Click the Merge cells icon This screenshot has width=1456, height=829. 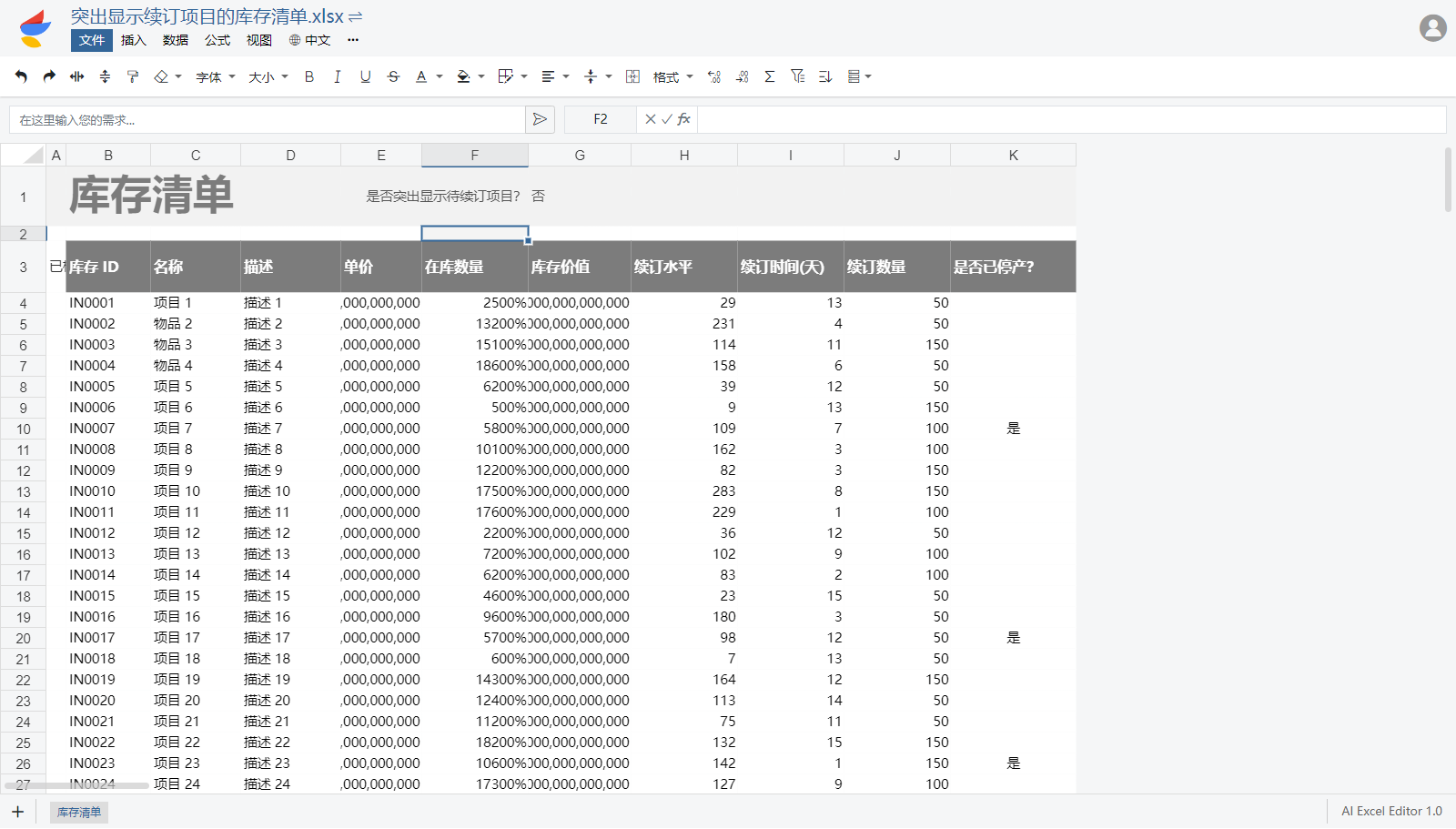pyautogui.click(x=633, y=76)
